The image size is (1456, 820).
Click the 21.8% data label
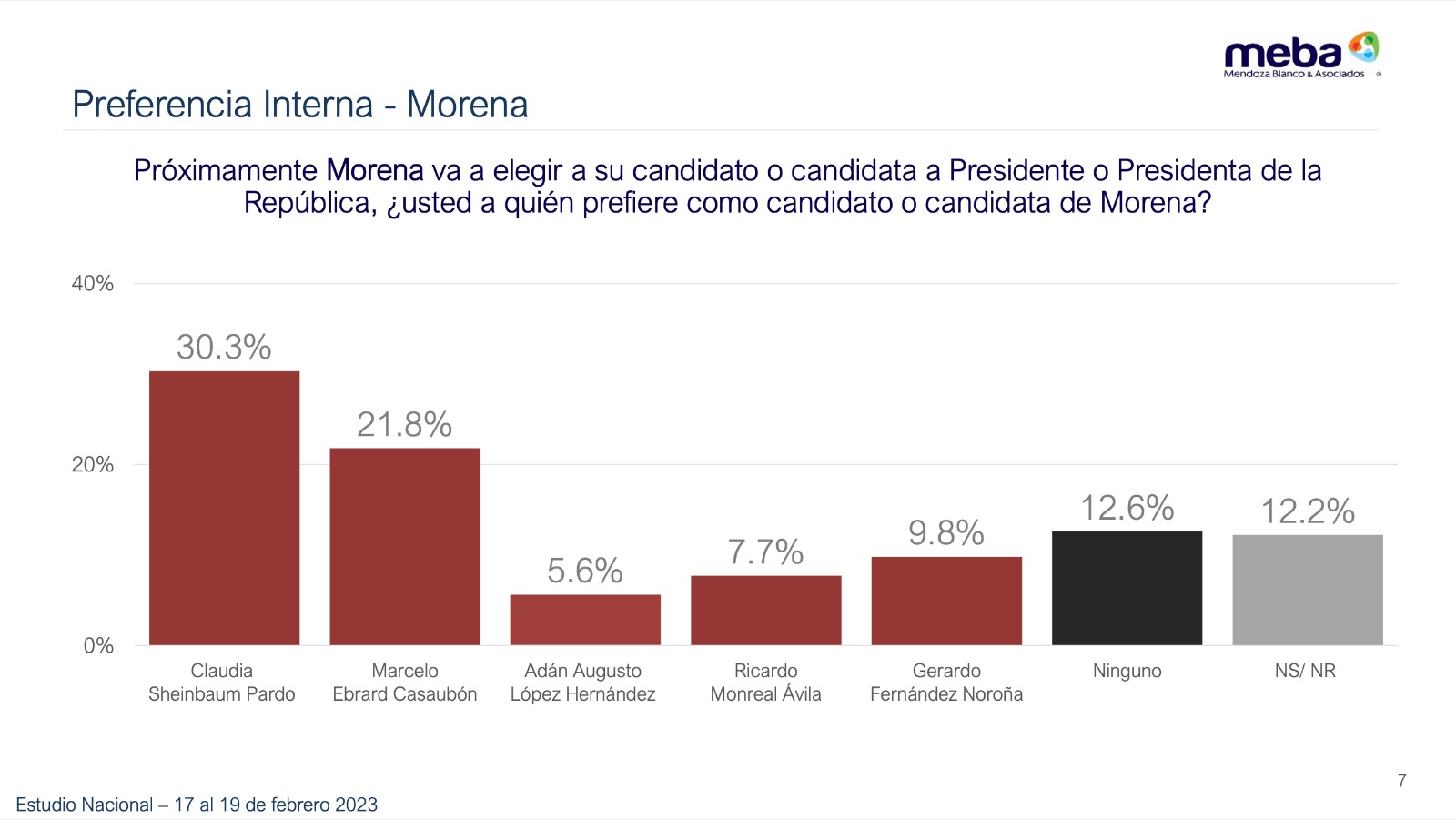tap(405, 424)
